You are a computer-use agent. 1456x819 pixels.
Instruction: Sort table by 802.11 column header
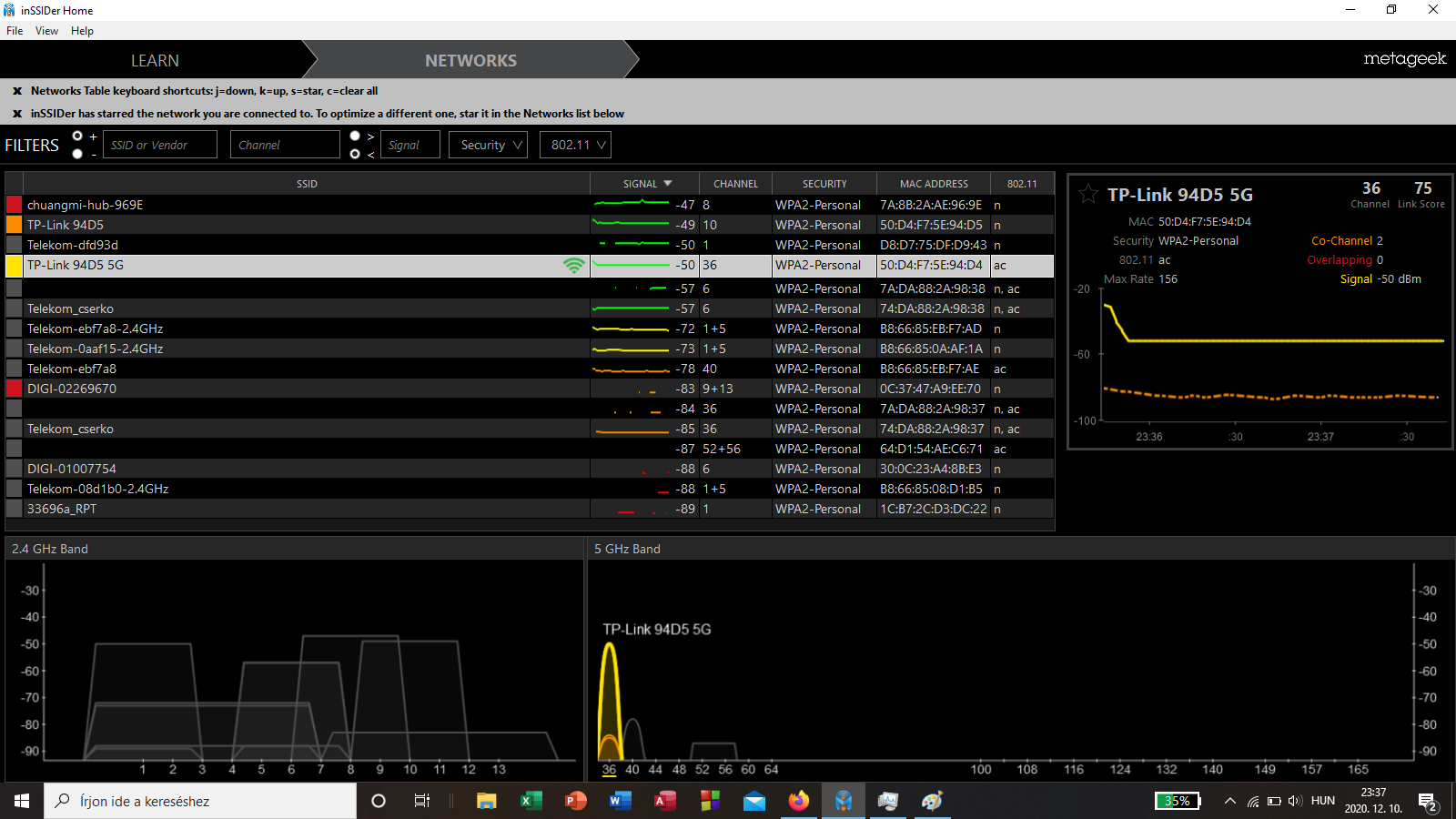coord(1022,184)
